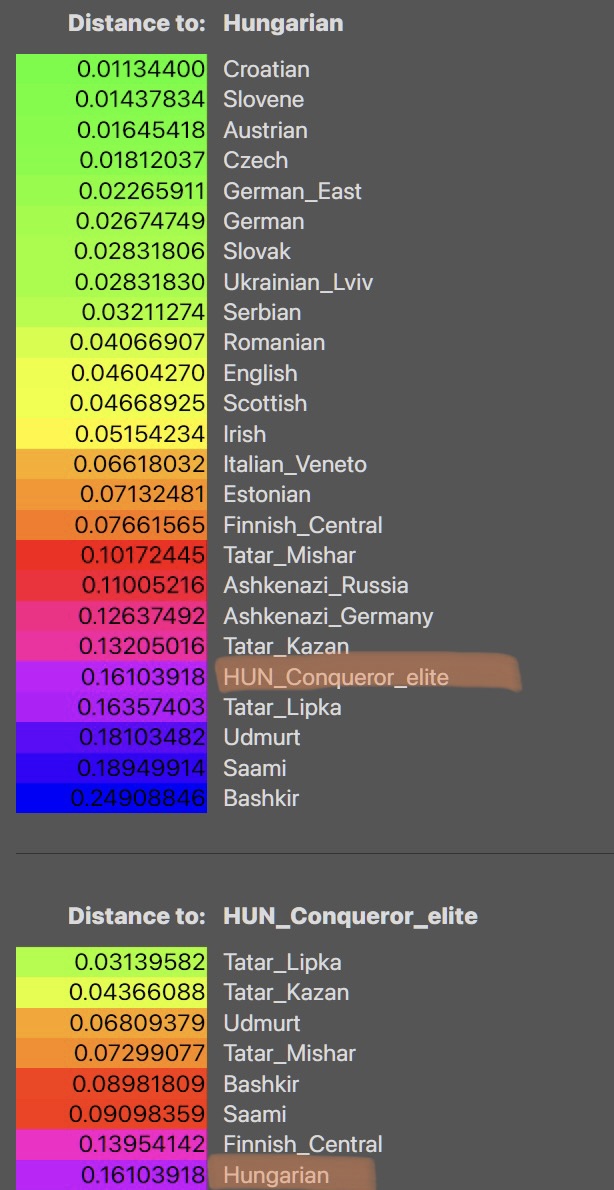Select the German row label below German_East
This screenshot has width=614, height=1190.
coord(263,221)
